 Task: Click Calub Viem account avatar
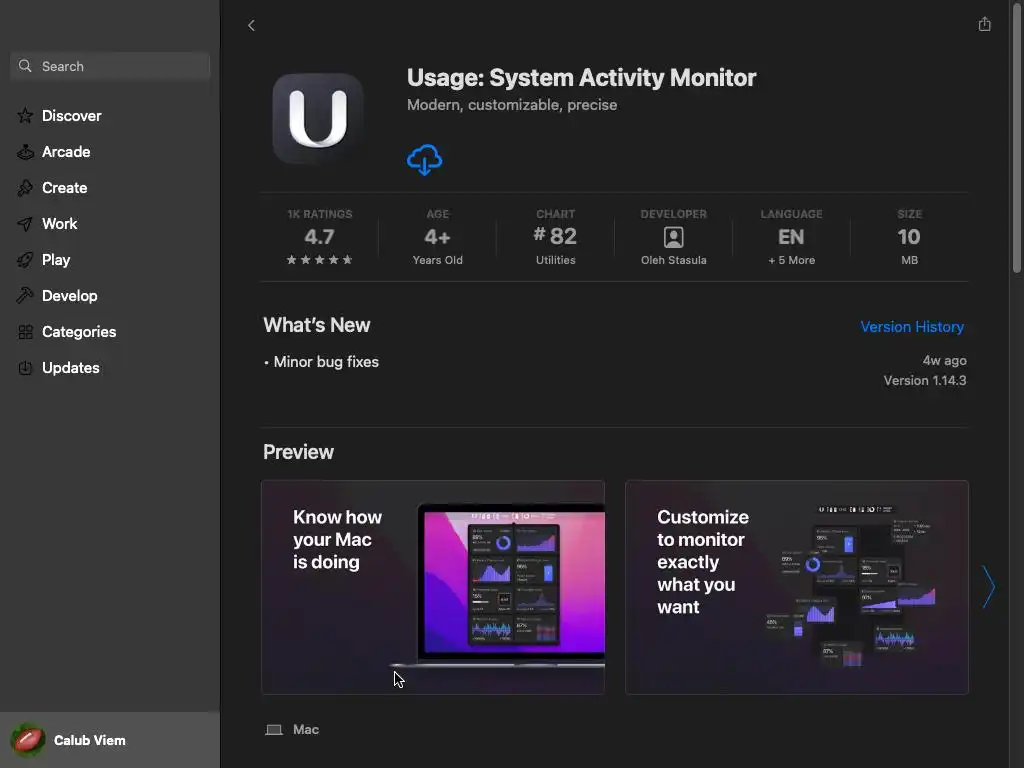point(27,740)
